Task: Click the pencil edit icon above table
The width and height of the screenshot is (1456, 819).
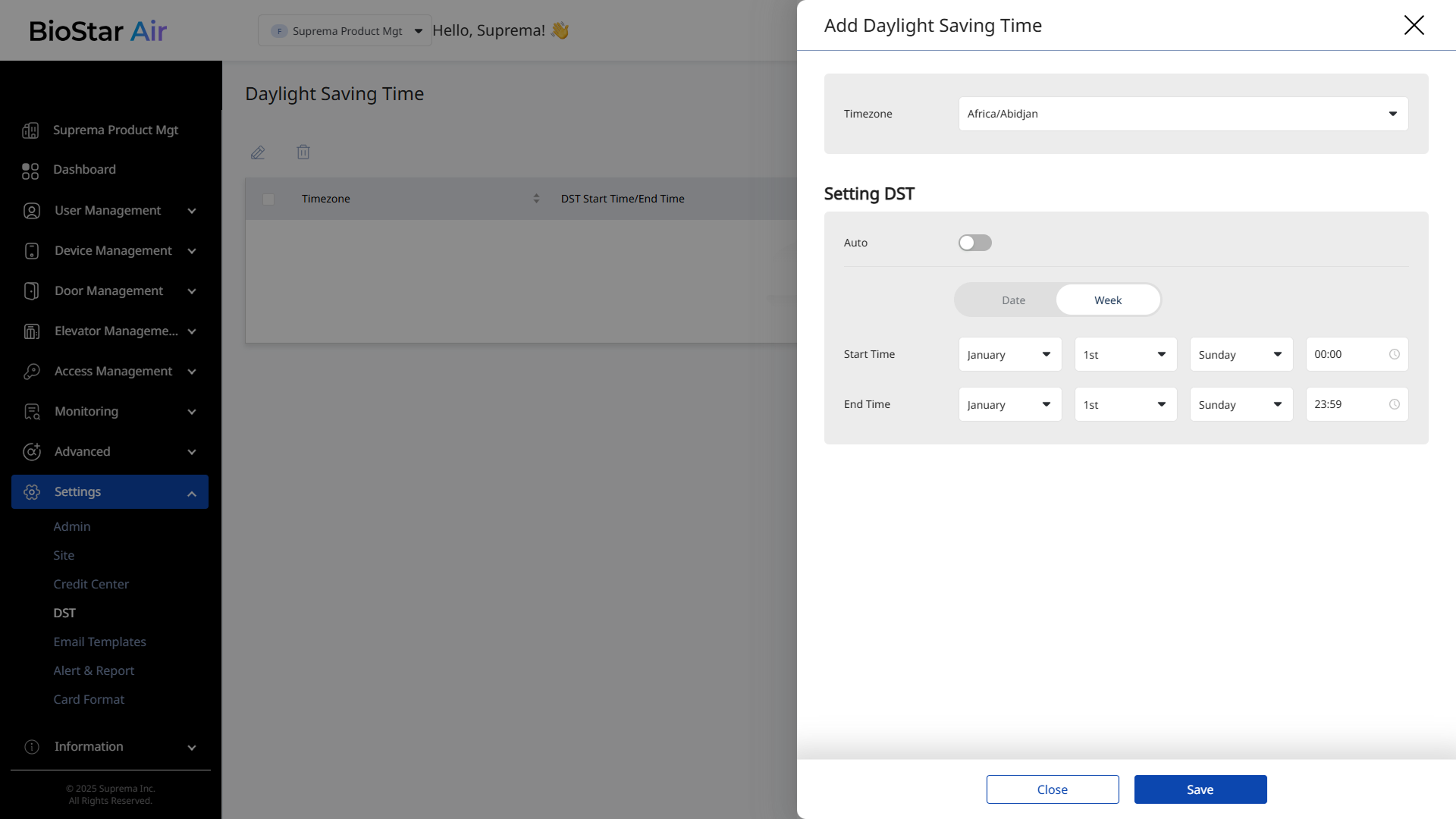Action: pyautogui.click(x=258, y=152)
